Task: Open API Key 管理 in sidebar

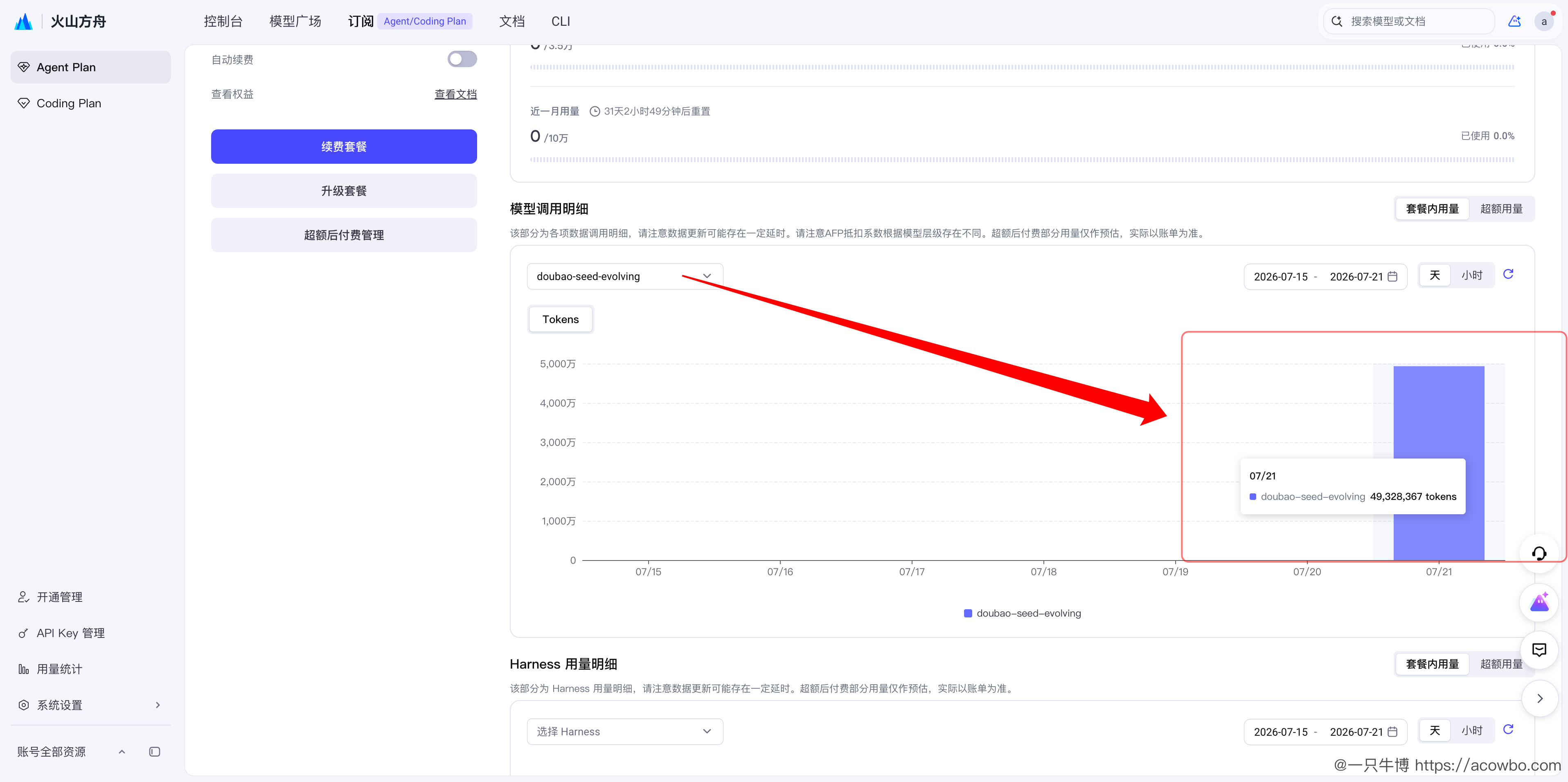Action: (91, 633)
